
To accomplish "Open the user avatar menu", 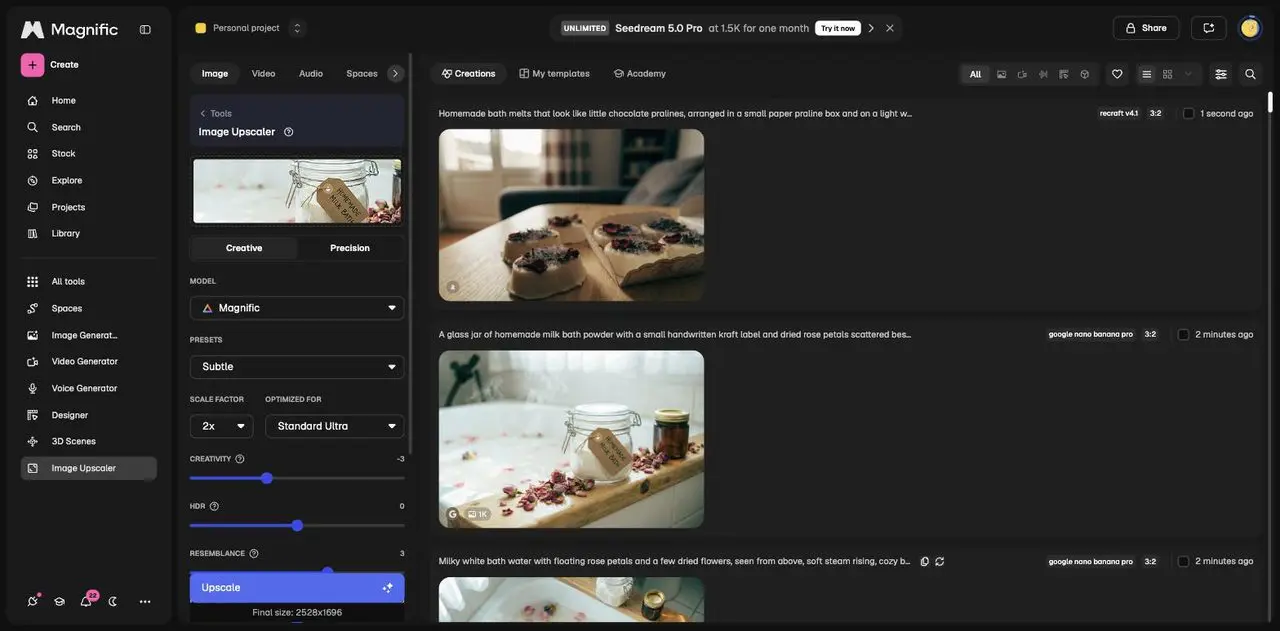I will tap(1250, 28).
